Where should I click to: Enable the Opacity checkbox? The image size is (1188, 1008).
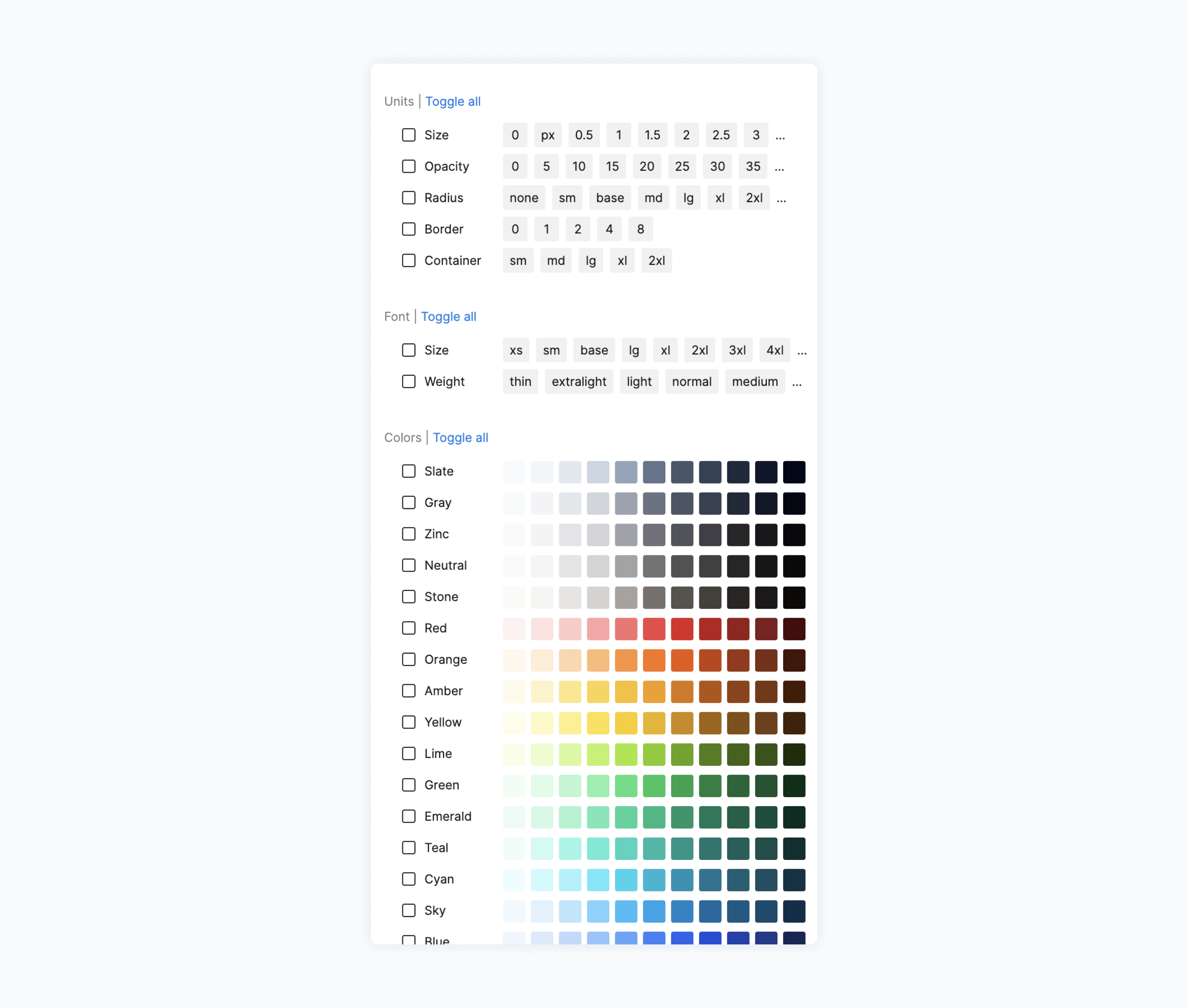click(409, 166)
